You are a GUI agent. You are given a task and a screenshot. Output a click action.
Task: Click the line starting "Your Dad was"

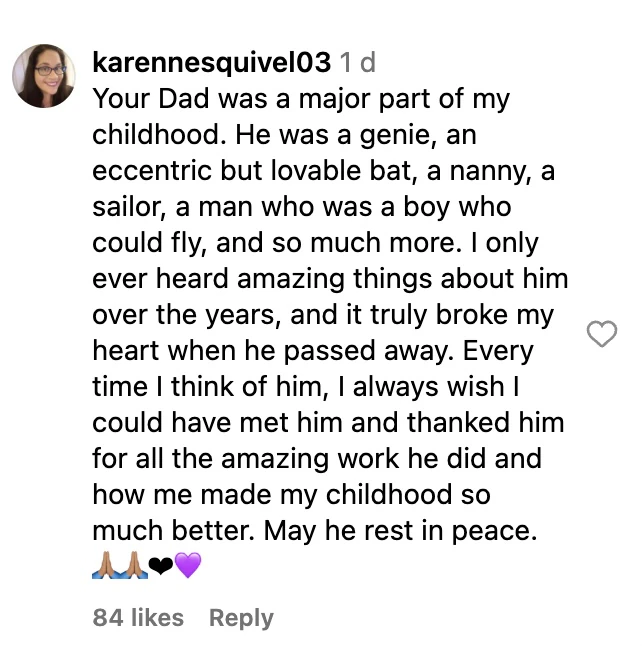tap(301, 99)
